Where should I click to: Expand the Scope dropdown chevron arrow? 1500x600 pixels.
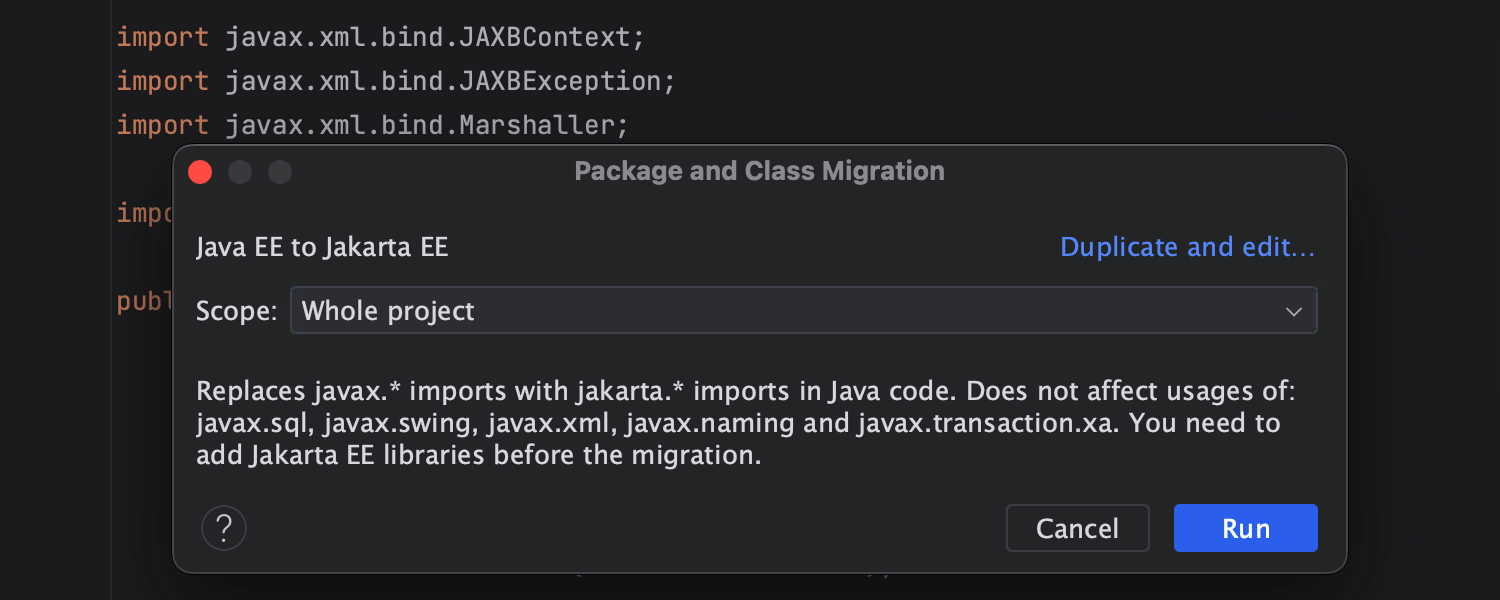pos(1294,312)
